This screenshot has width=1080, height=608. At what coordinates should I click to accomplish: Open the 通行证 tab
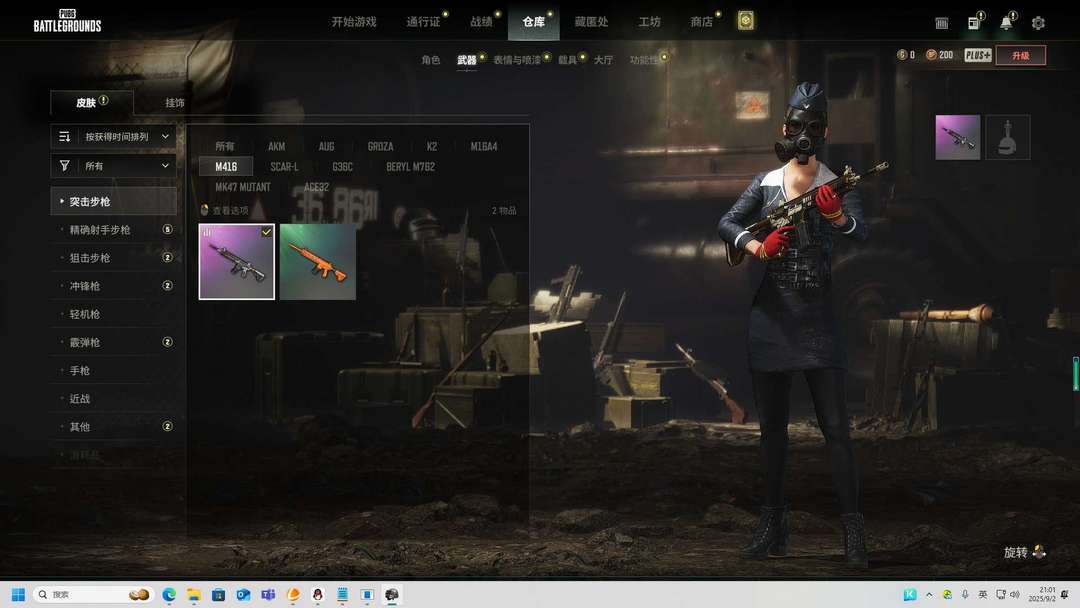423,22
